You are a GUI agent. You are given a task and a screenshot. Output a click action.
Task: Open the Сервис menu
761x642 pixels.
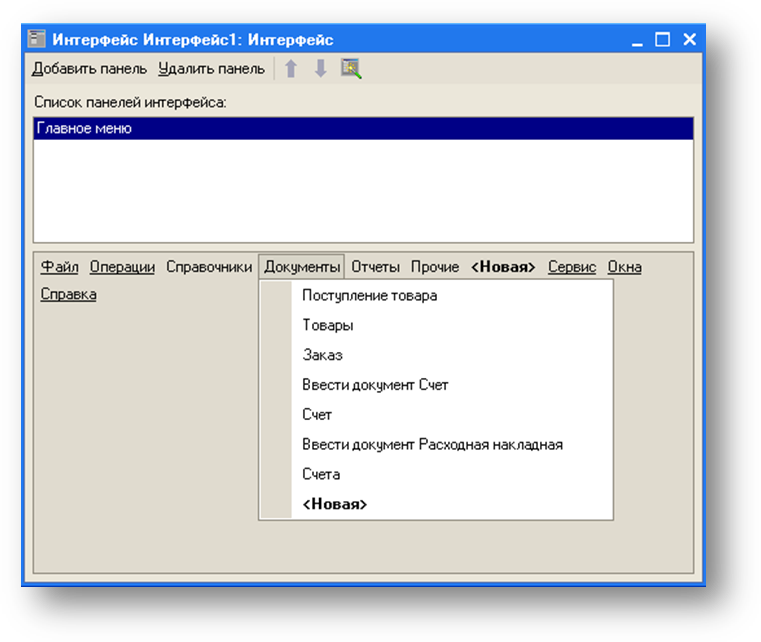[x=572, y=267]
